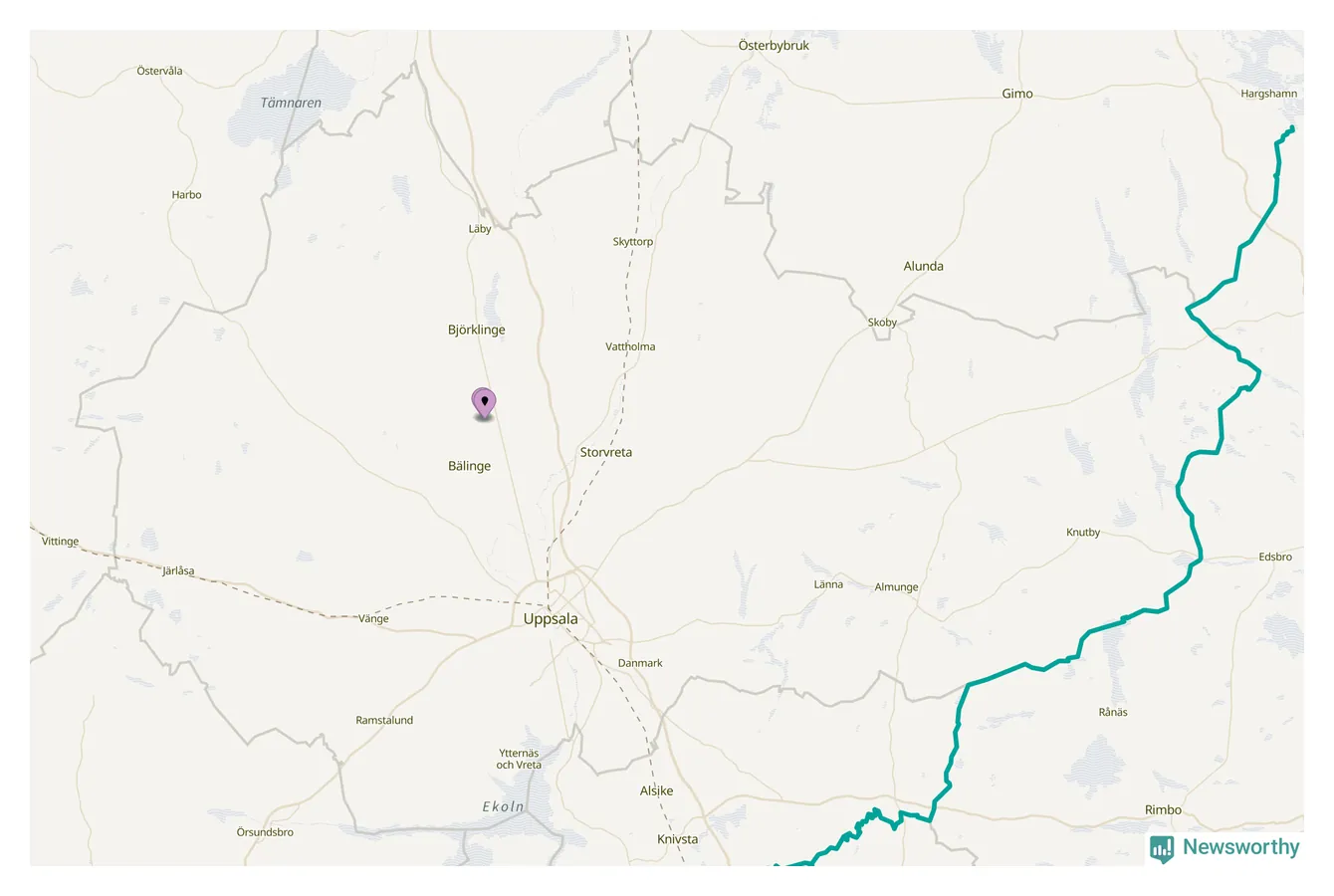
Task: Select the Knivsta label
Action: pos(678,839)
